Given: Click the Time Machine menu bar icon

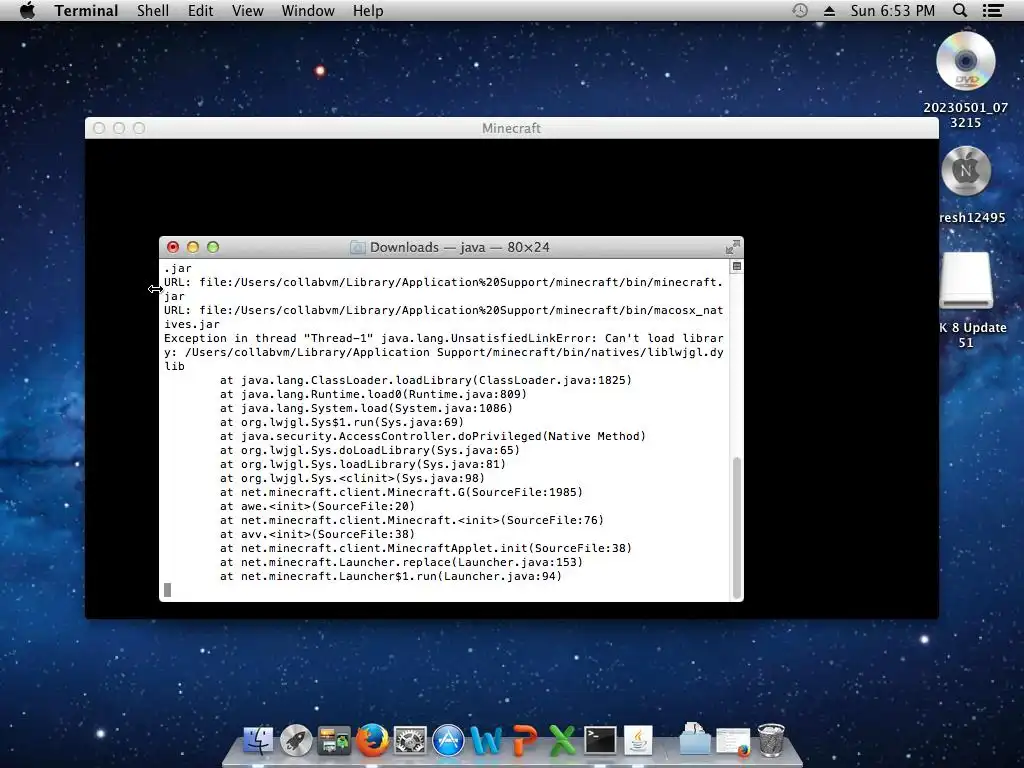Looking at the screenshot, I should click(799, 10).
